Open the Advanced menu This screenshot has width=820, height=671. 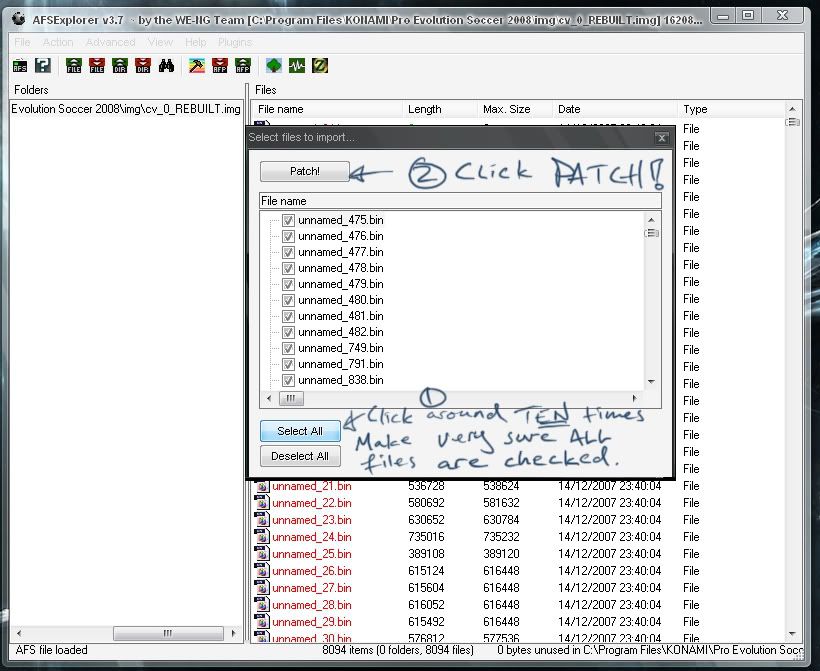110,42
